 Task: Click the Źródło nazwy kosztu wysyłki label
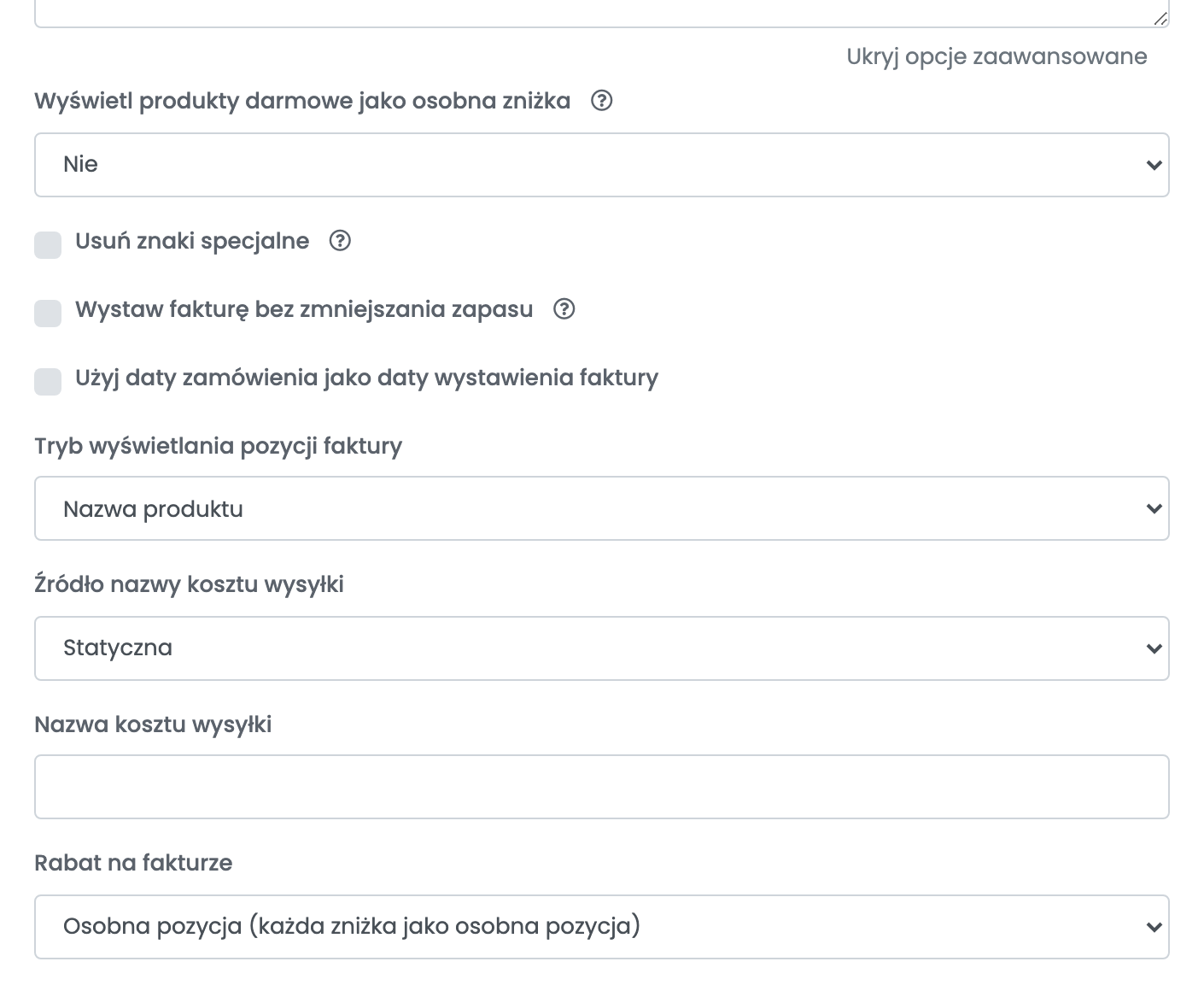point(189,584)
